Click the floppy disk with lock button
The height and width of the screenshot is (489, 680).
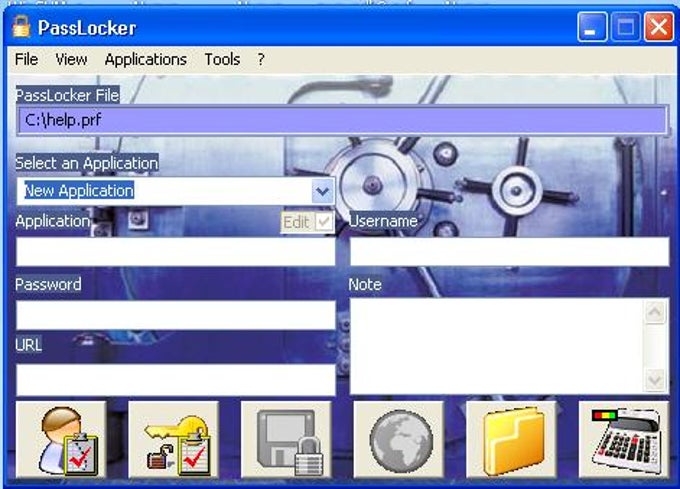(286, 440)
